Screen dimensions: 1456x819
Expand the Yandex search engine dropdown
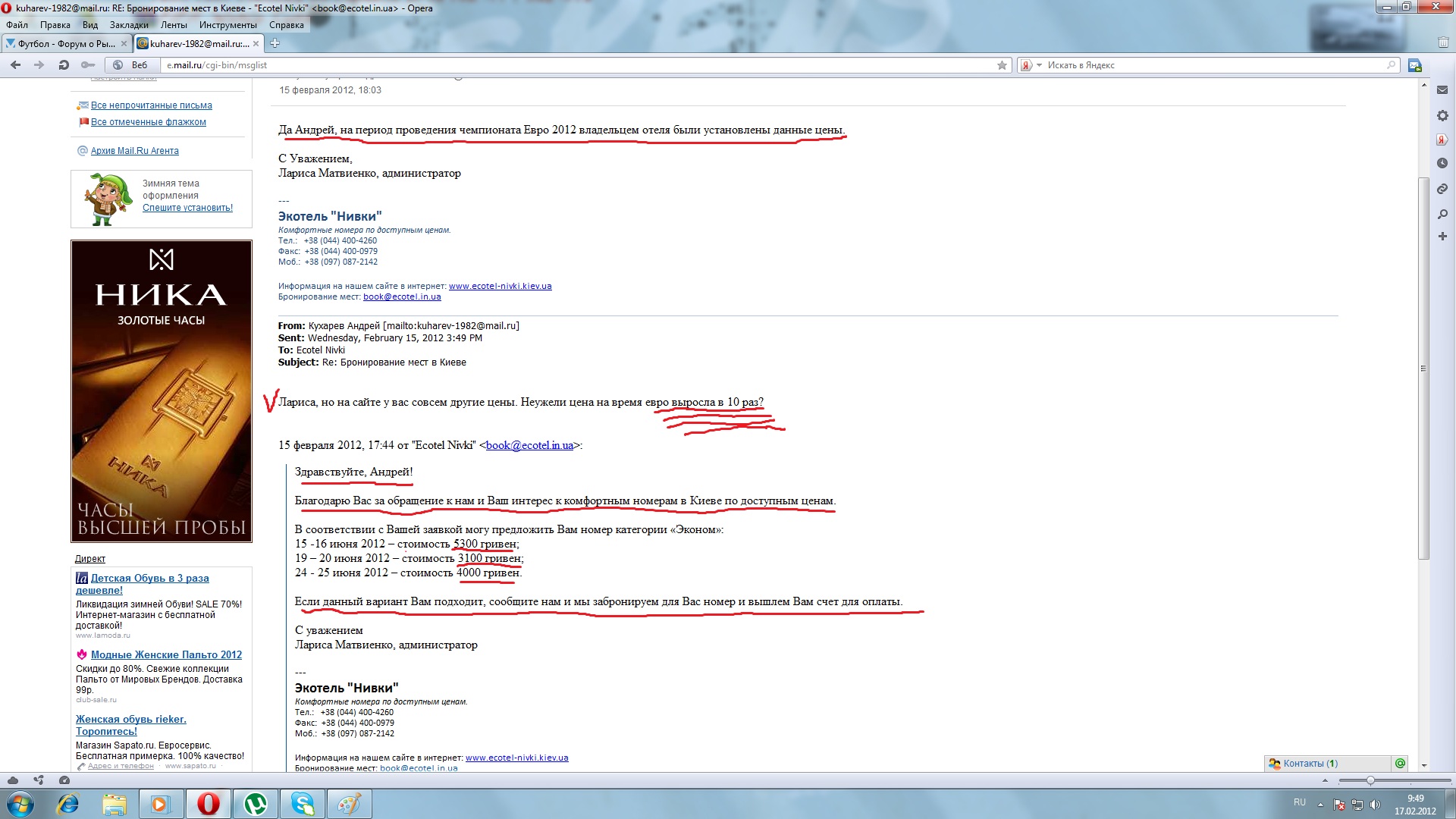[x=1039, y=65]
